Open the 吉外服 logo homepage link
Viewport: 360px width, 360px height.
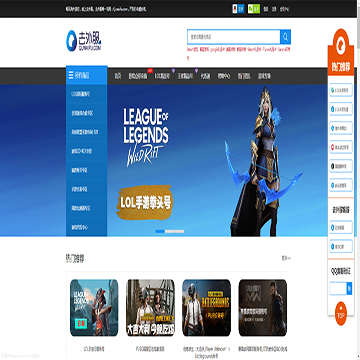point(84,41)
